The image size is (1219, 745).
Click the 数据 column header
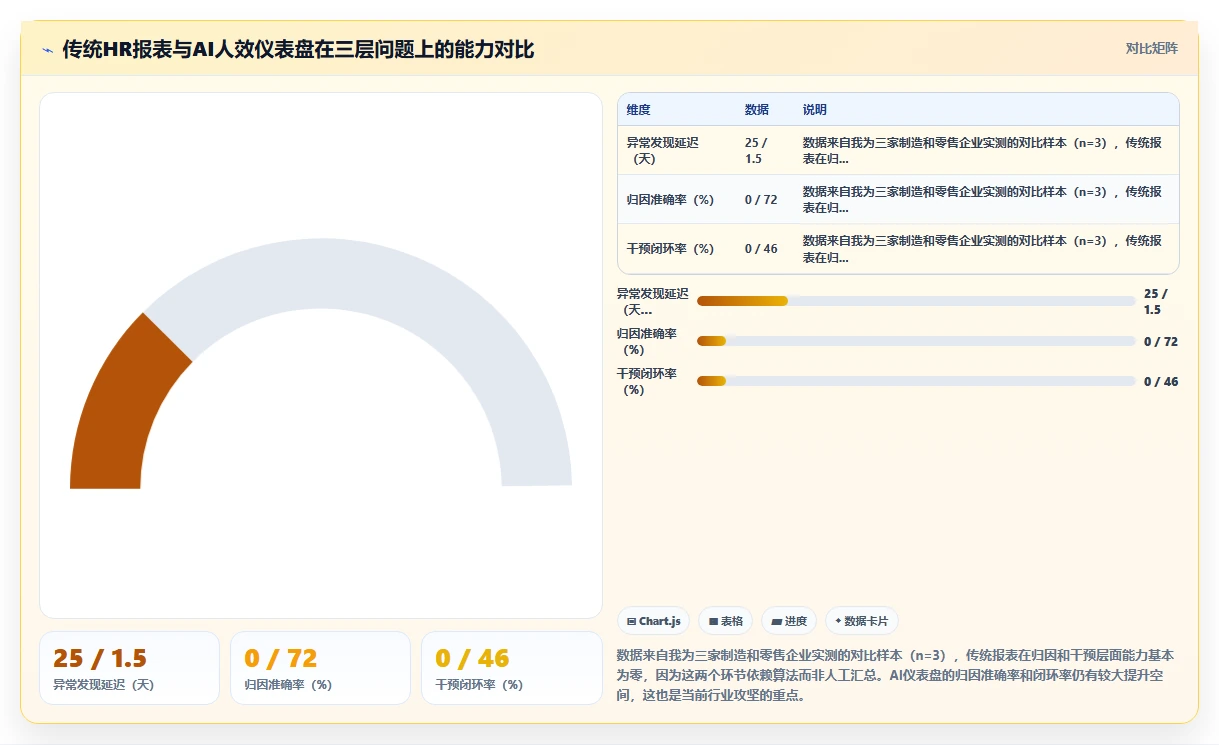[757, 110]
